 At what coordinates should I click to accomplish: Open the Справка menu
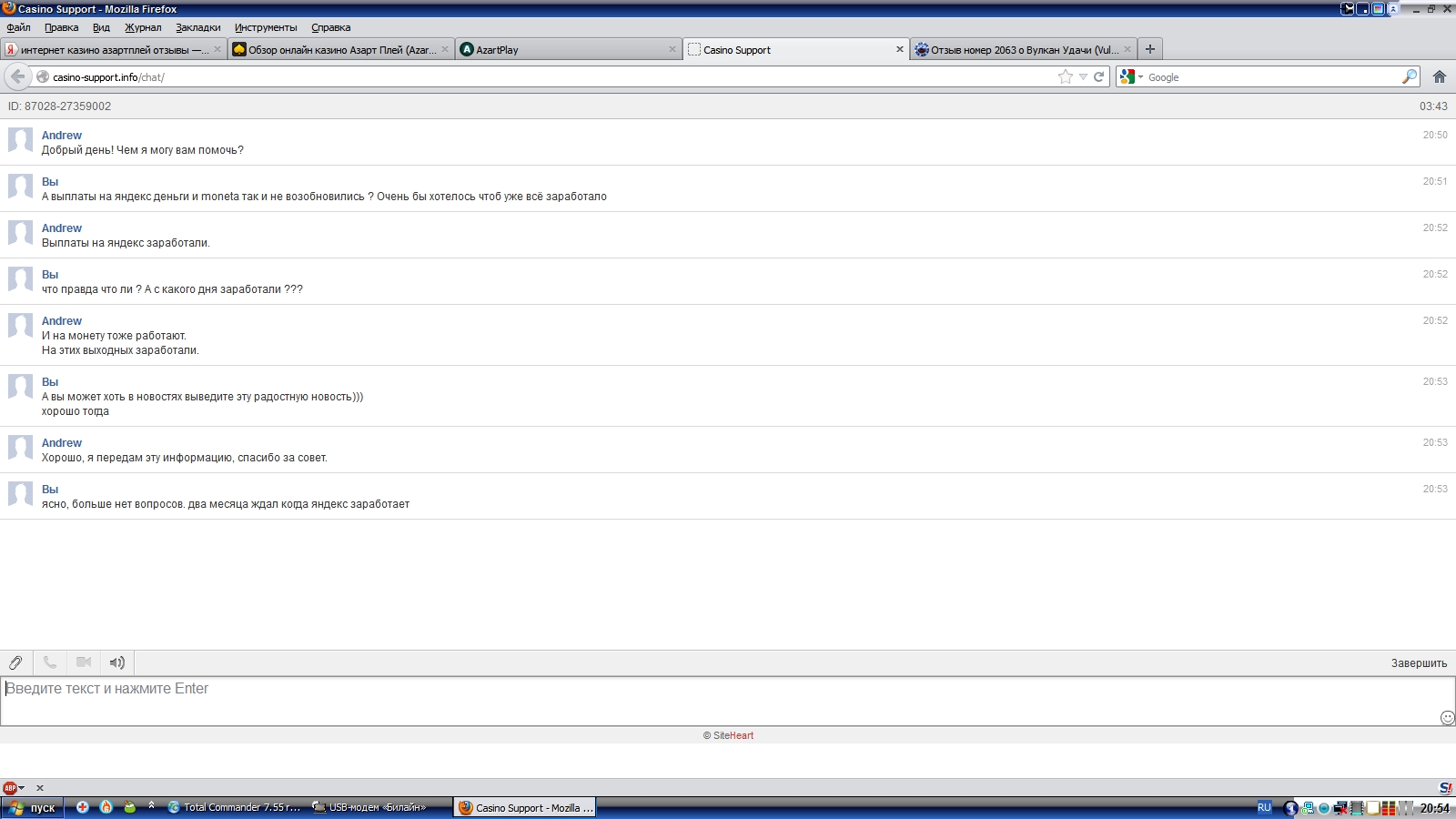pos(331,27)
